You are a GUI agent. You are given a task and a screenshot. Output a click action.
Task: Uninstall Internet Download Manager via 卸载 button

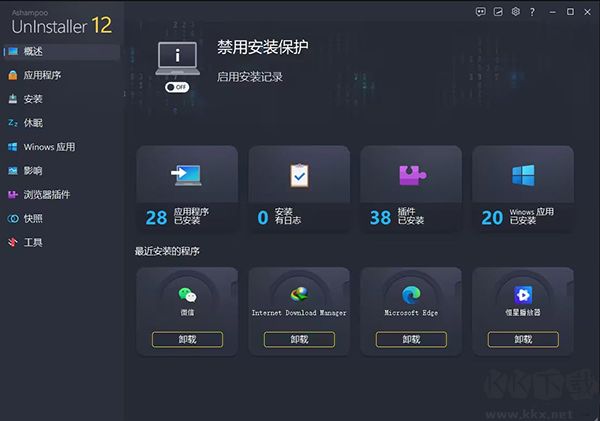[299, 339]
